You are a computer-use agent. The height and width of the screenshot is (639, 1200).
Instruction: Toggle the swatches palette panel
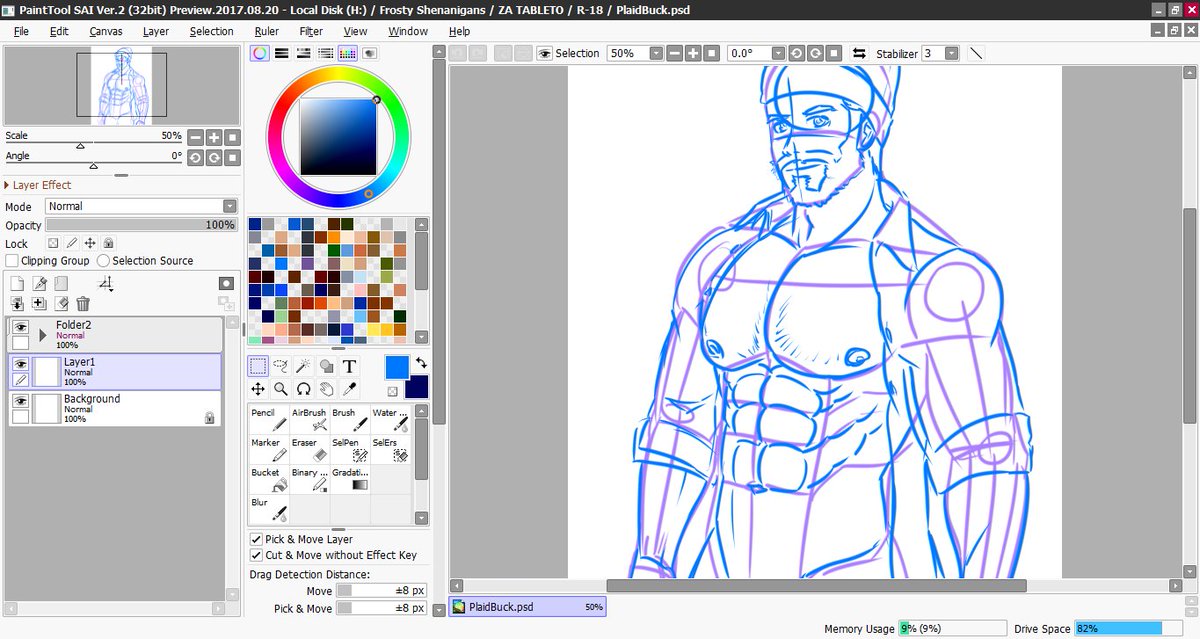[348, 53]
